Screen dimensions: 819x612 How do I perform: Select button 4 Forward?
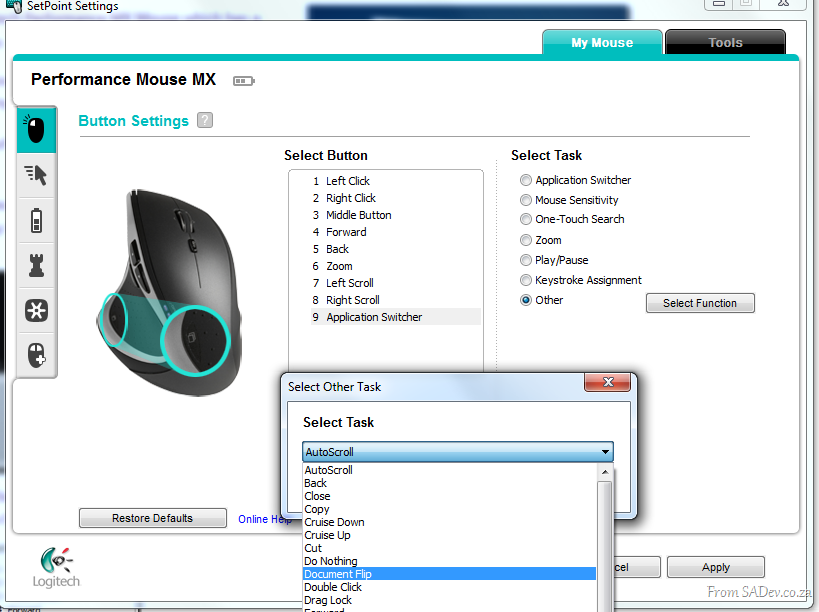(x=395, y=232)
